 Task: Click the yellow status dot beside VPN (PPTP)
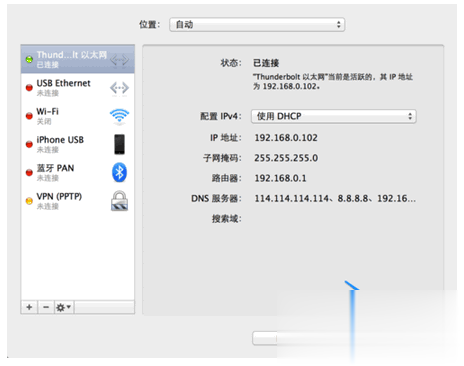click(29, 201)
